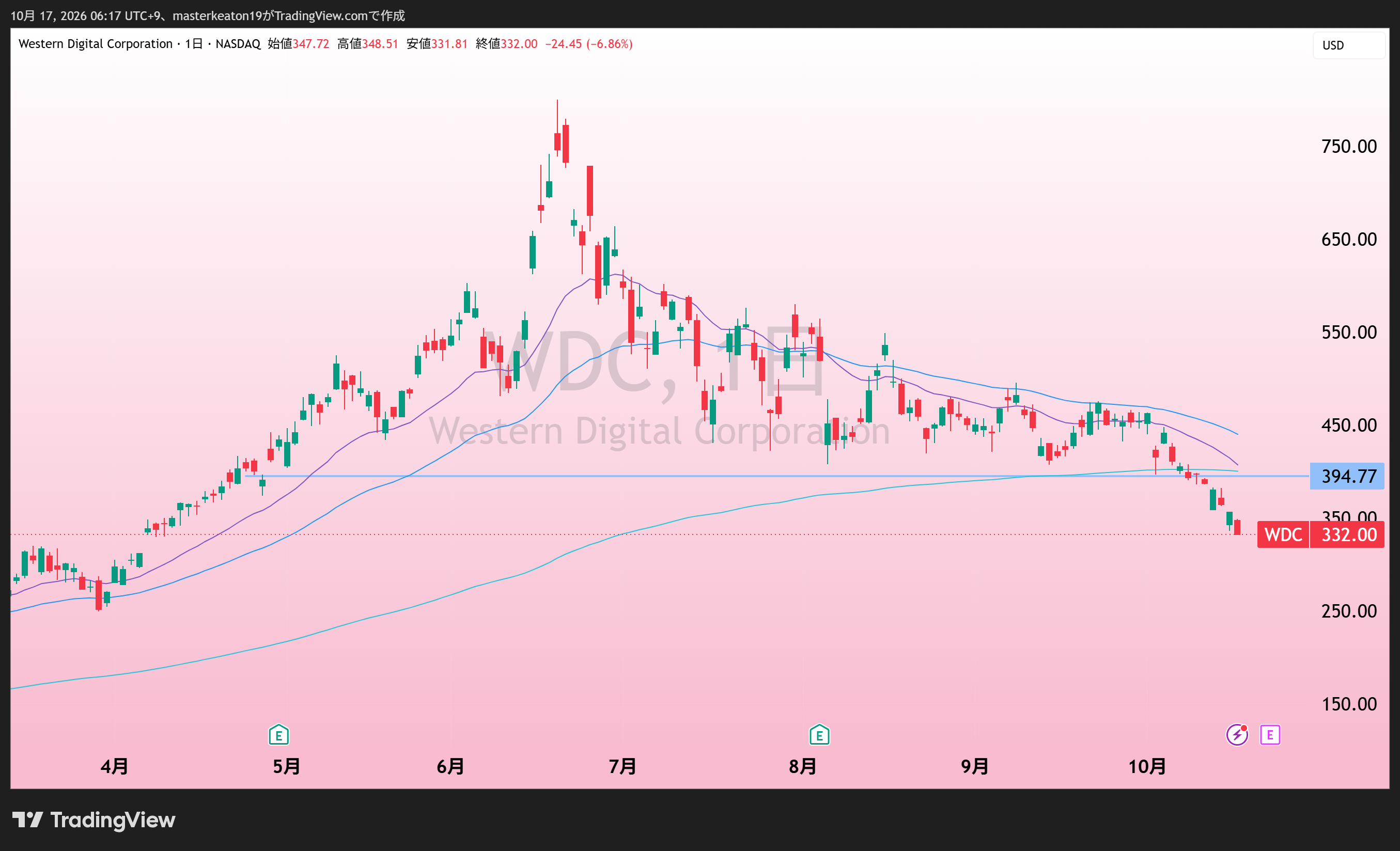Click the 250.00 price axis label
1400x851 pixels.
point(1349,611)
